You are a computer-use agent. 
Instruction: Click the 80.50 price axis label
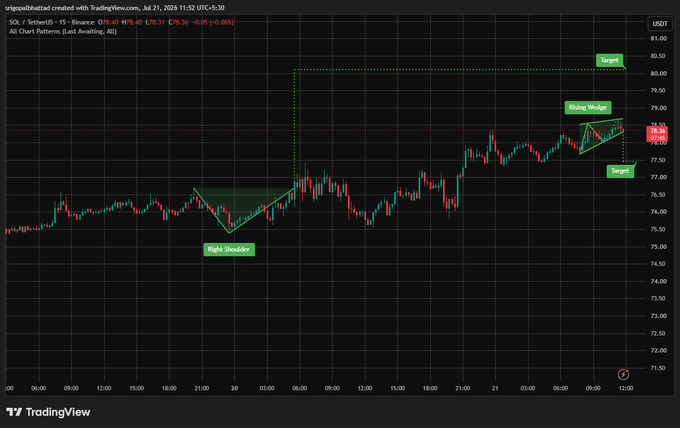pyautogui.click(x=658, y=56)
